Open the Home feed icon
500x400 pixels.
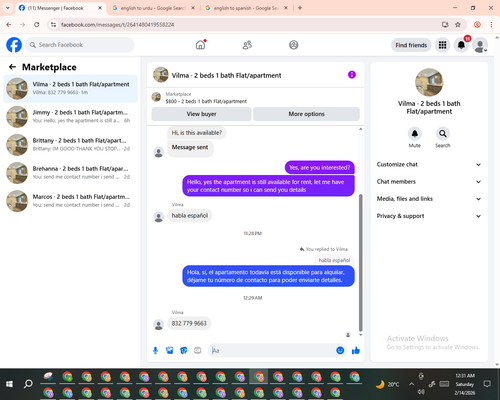pyautogui.click(x=200, y=45)
